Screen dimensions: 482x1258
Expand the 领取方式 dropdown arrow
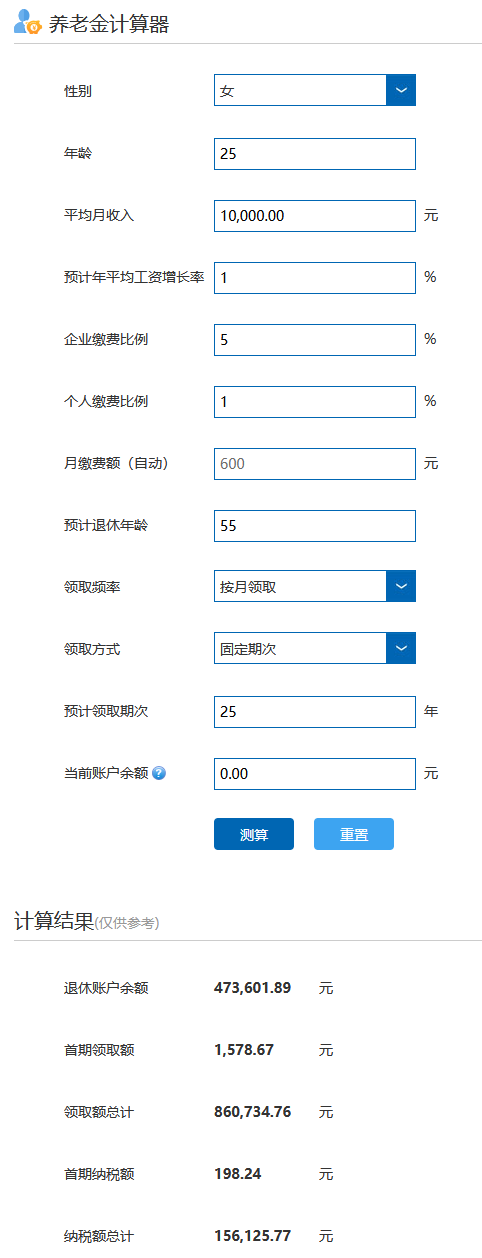(401, 648)
